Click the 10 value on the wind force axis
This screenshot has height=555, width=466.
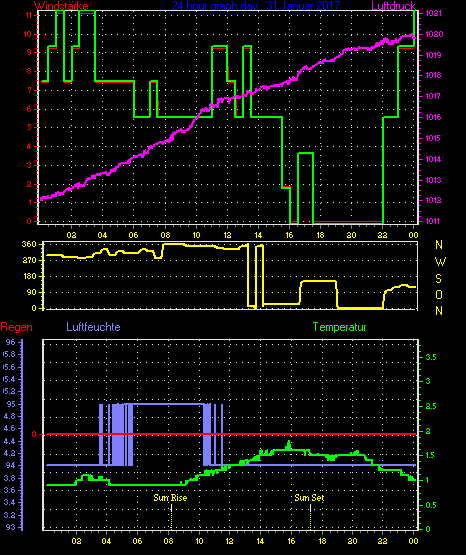[x=28, y=34]
